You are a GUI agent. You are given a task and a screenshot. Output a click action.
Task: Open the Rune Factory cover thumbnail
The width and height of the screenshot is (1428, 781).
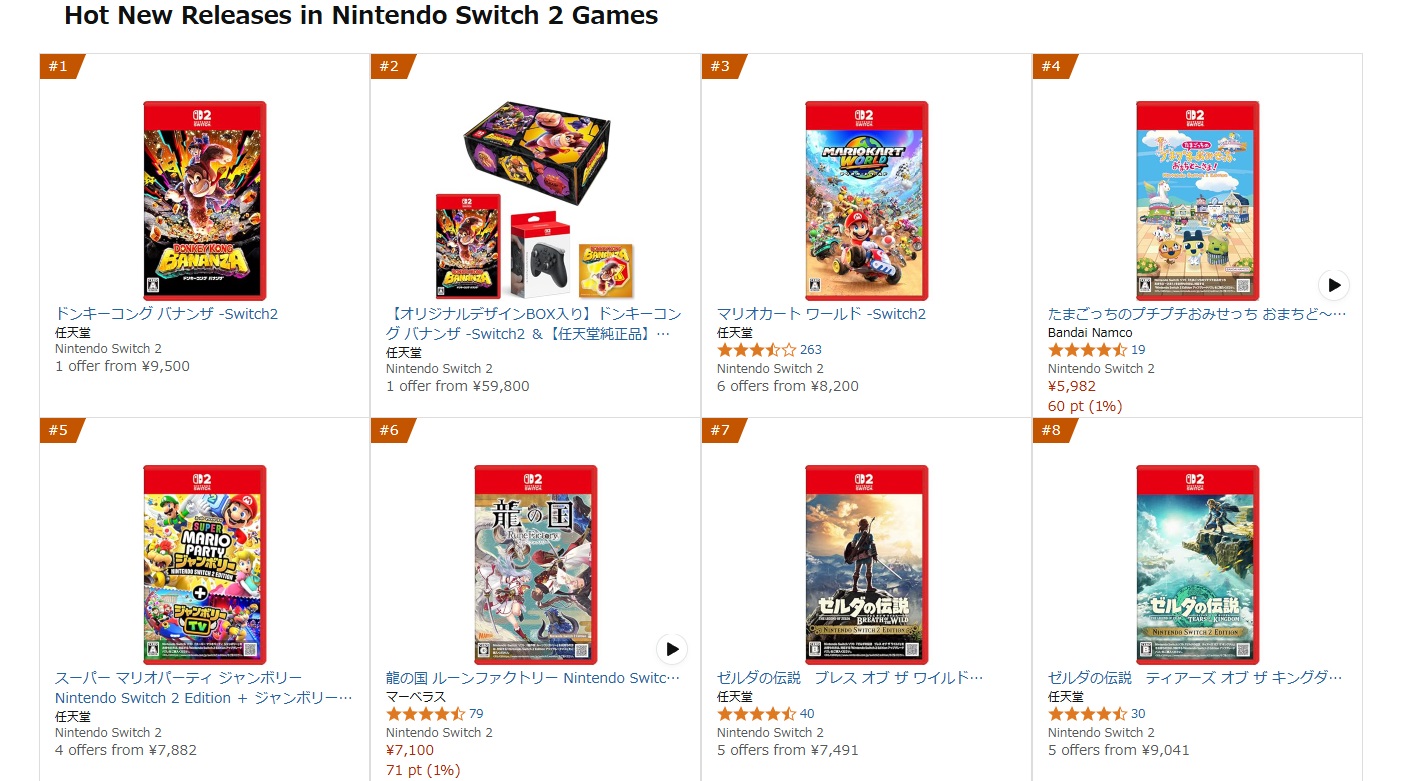tap(535, 564)
